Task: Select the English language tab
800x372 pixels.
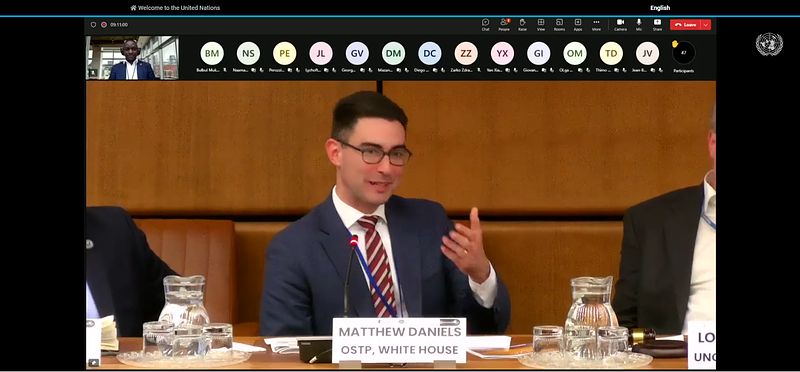Action: [x=660, y=8]
